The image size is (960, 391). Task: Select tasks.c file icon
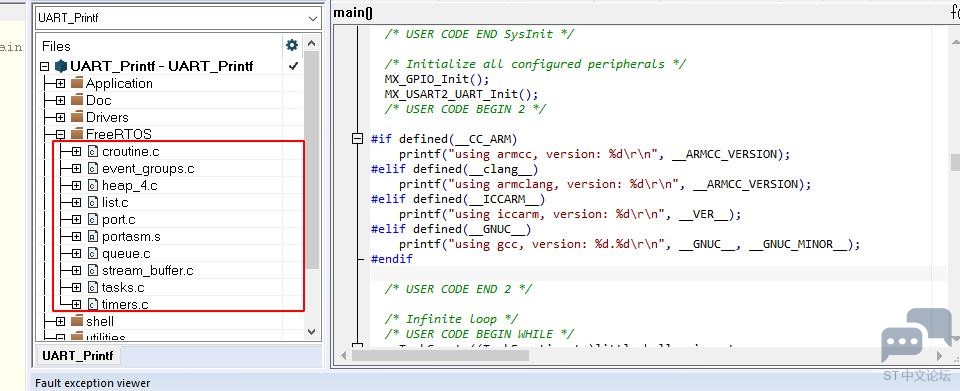point(92,287)
